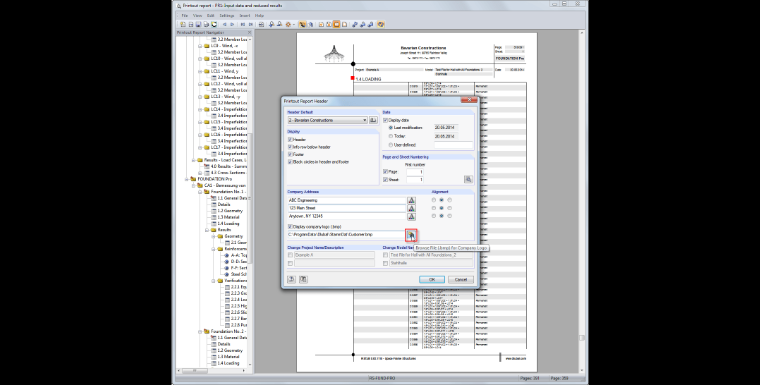Toggle the Display date checkbox

click(x=386, y=120)
